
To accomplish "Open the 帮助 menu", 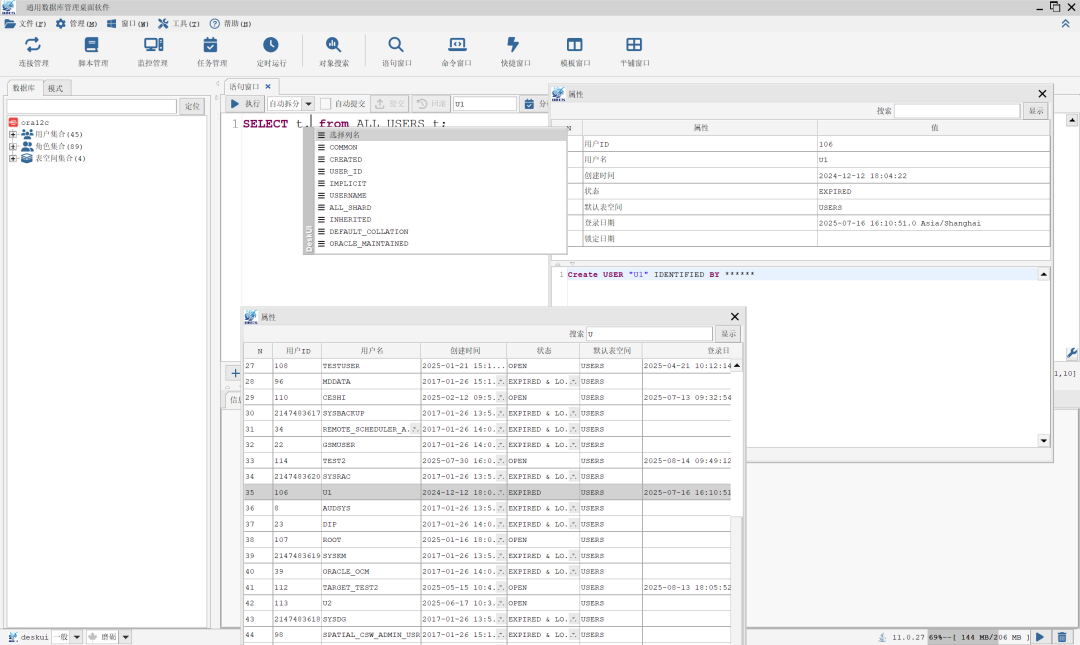I will pos(230,23).
